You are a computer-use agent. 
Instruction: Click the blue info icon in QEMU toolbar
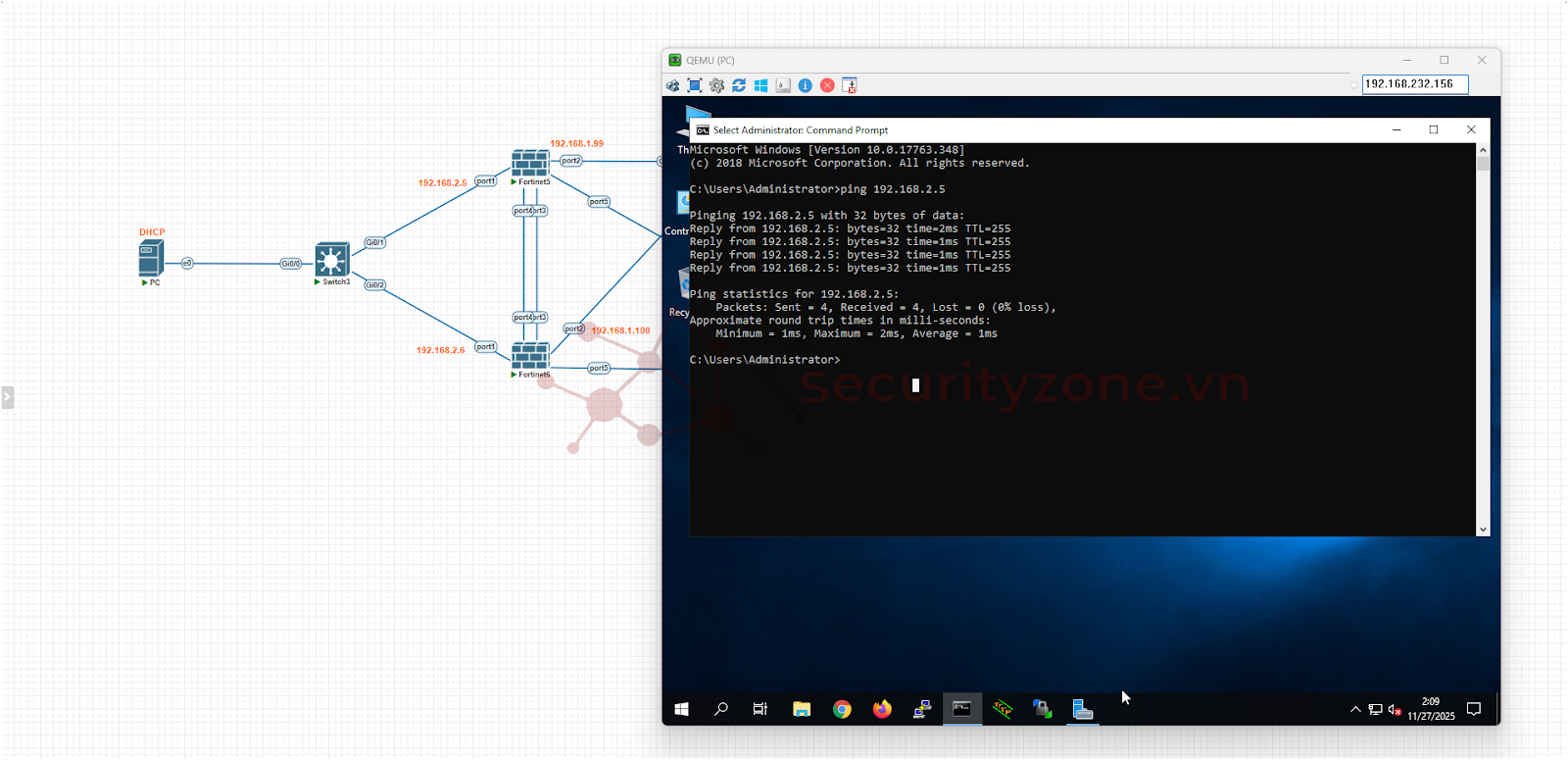coord(805,85)
